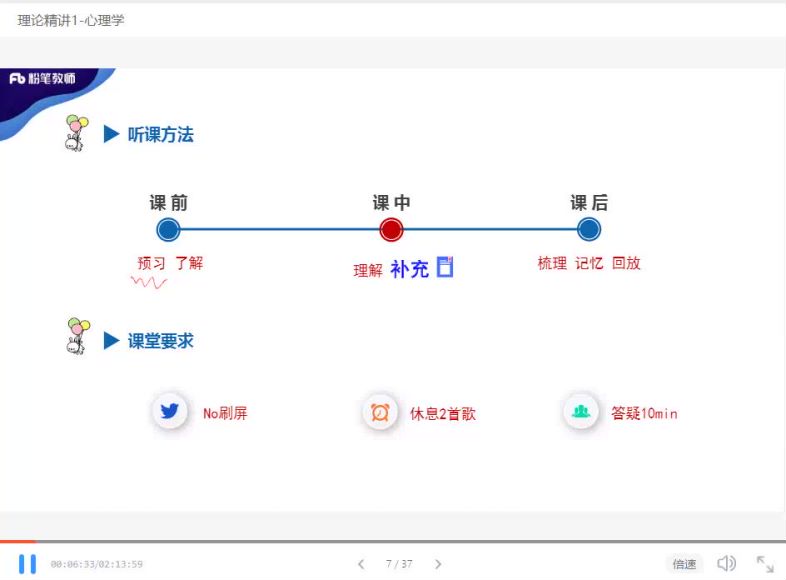The image size is (786, 580).
Task: Click the text 回放
Action: coord(626,263)
